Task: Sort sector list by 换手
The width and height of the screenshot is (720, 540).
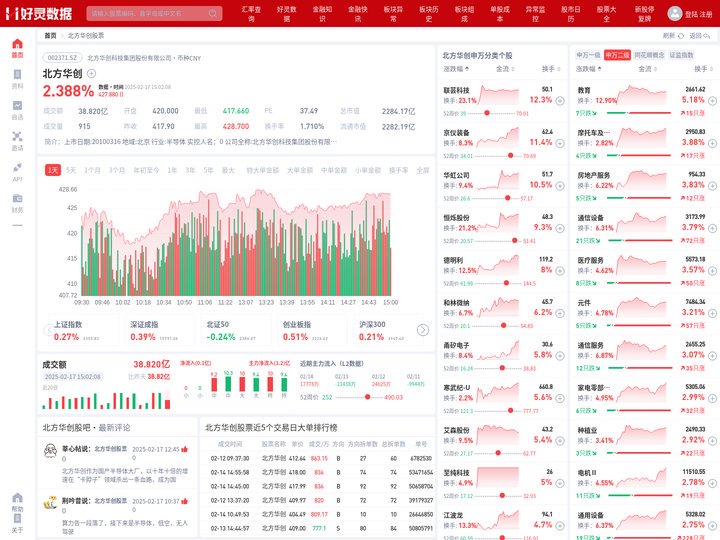Action: click(703, 69)
